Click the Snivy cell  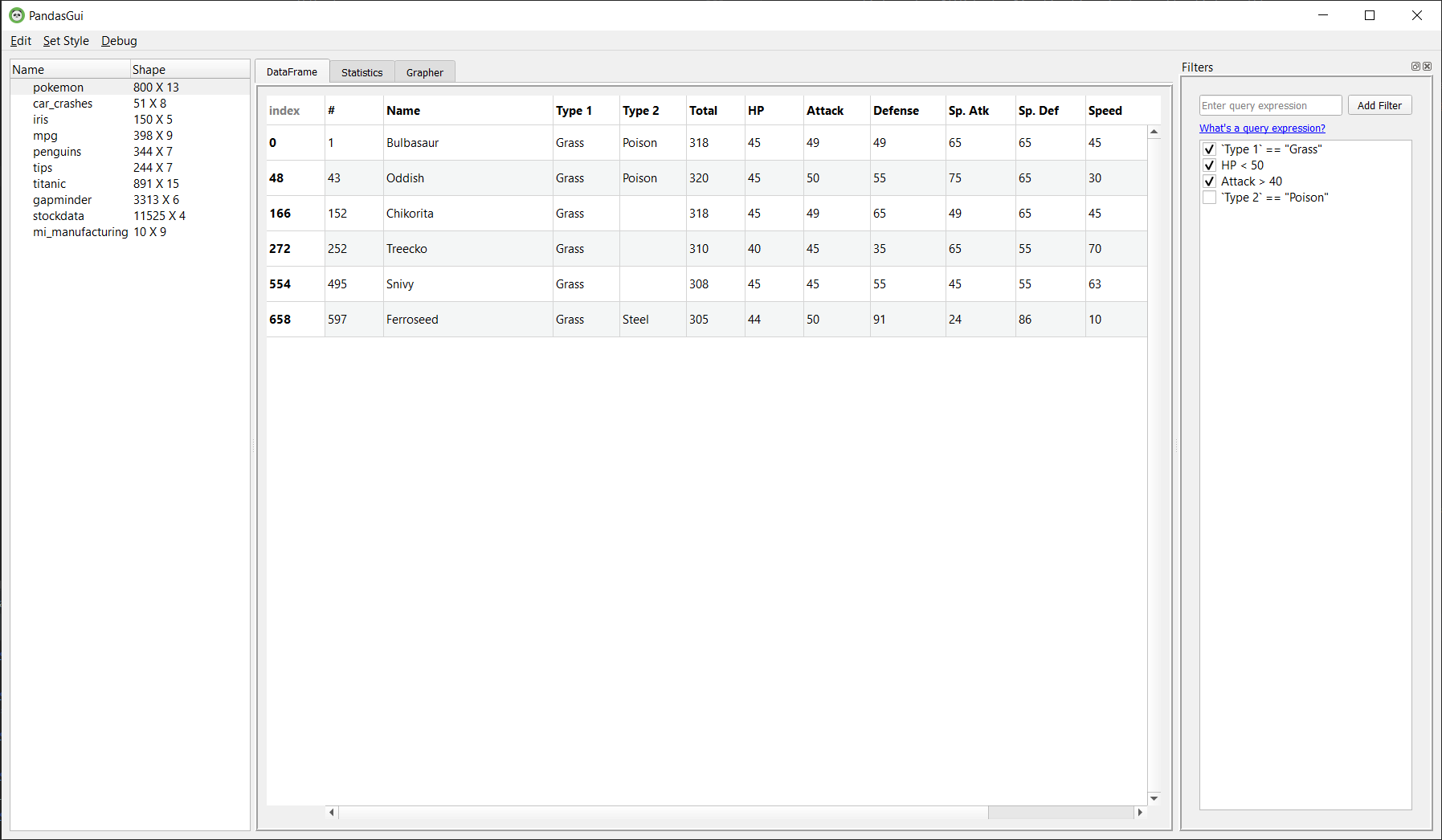(x=468, y=284)
